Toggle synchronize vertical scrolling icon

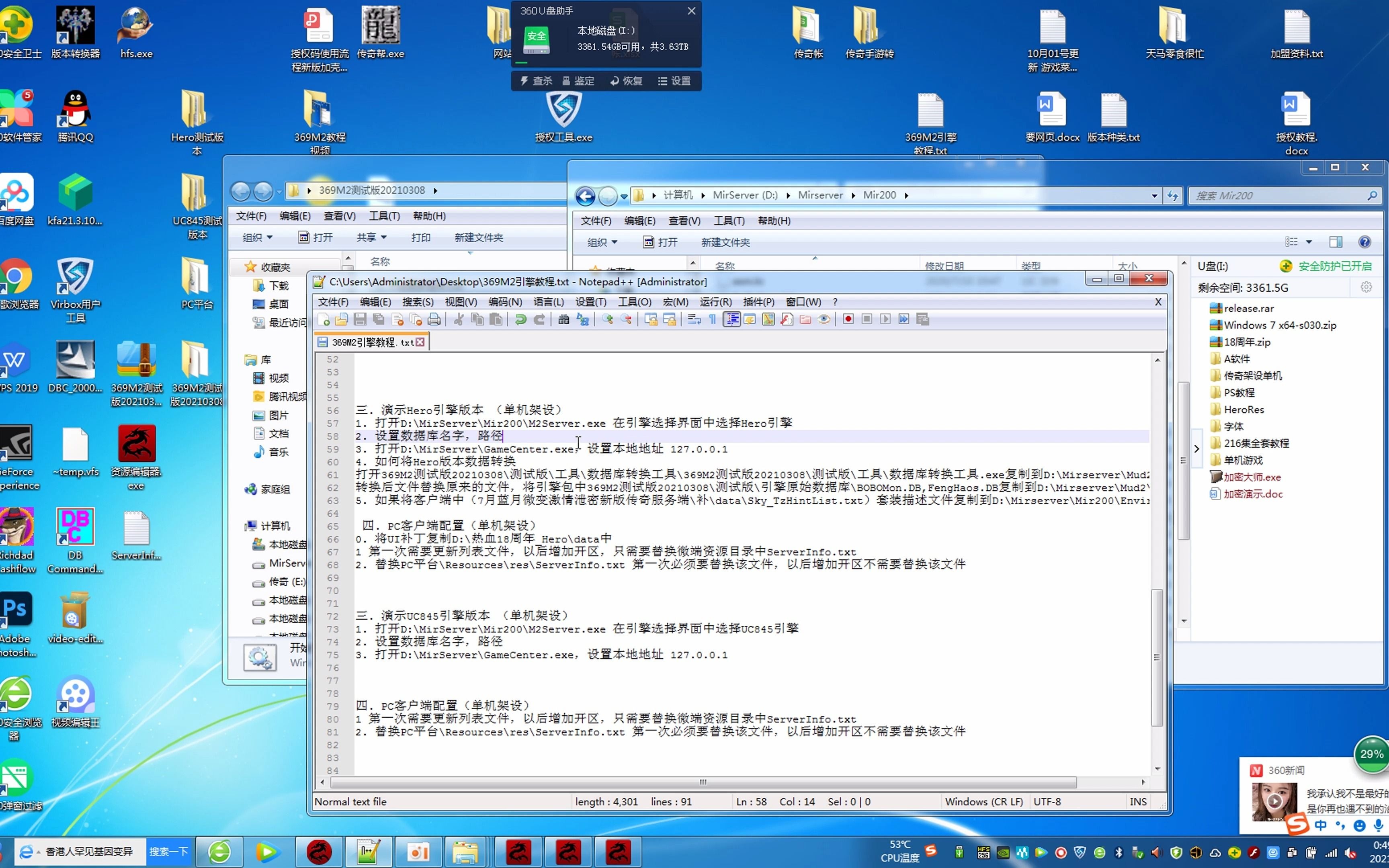click(651, 319)
